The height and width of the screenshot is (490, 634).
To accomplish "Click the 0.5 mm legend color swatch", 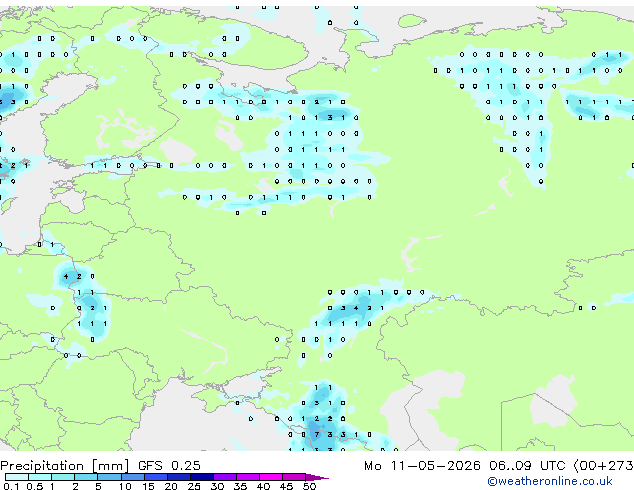I will click(40, 477).
